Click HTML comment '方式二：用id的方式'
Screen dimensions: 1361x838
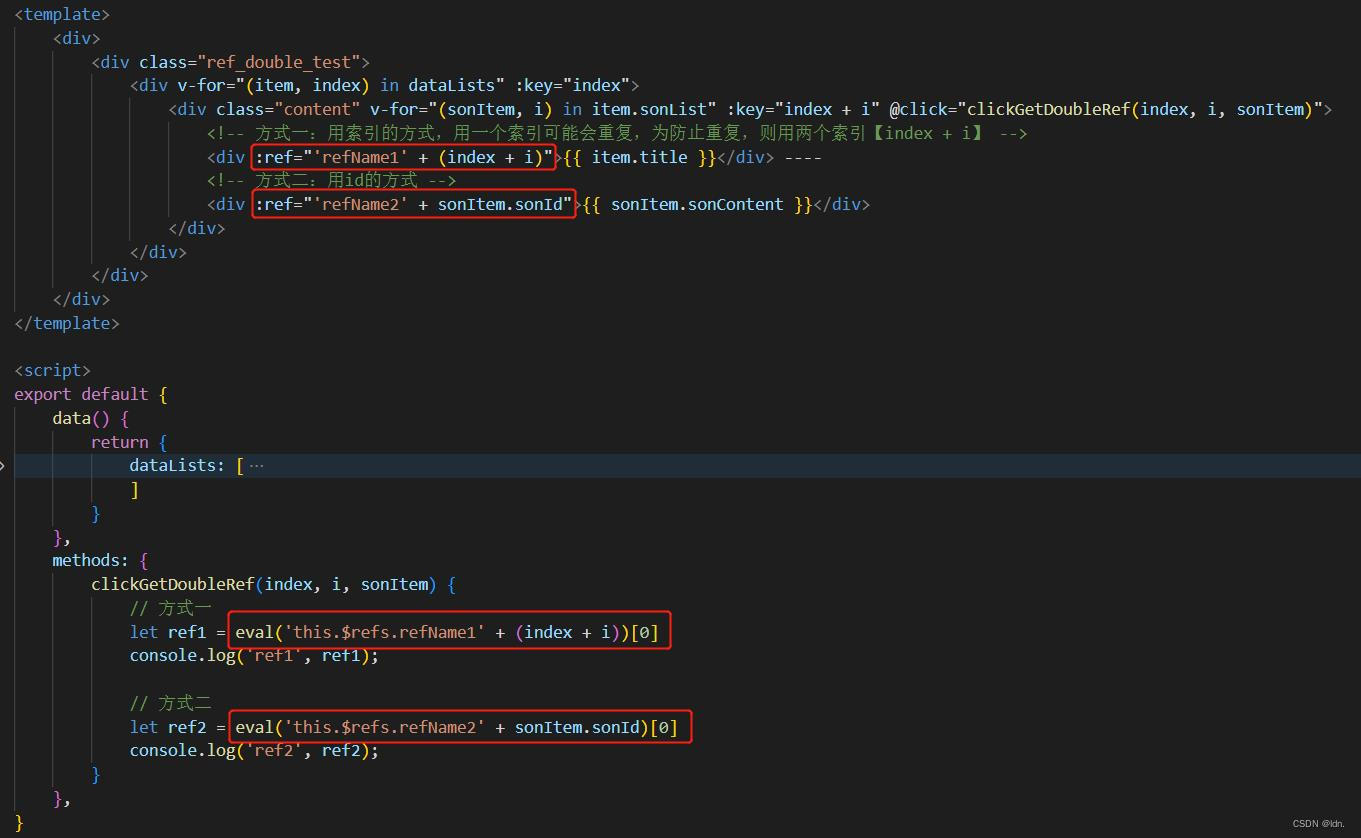331,180
